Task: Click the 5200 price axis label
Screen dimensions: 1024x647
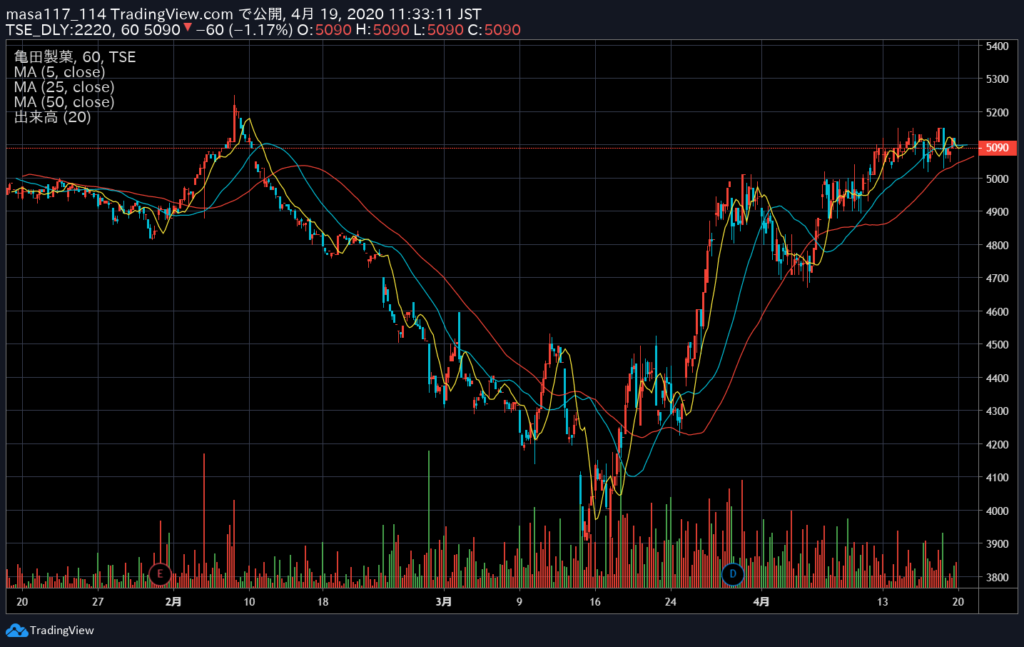Action: [x=997, y=112]
